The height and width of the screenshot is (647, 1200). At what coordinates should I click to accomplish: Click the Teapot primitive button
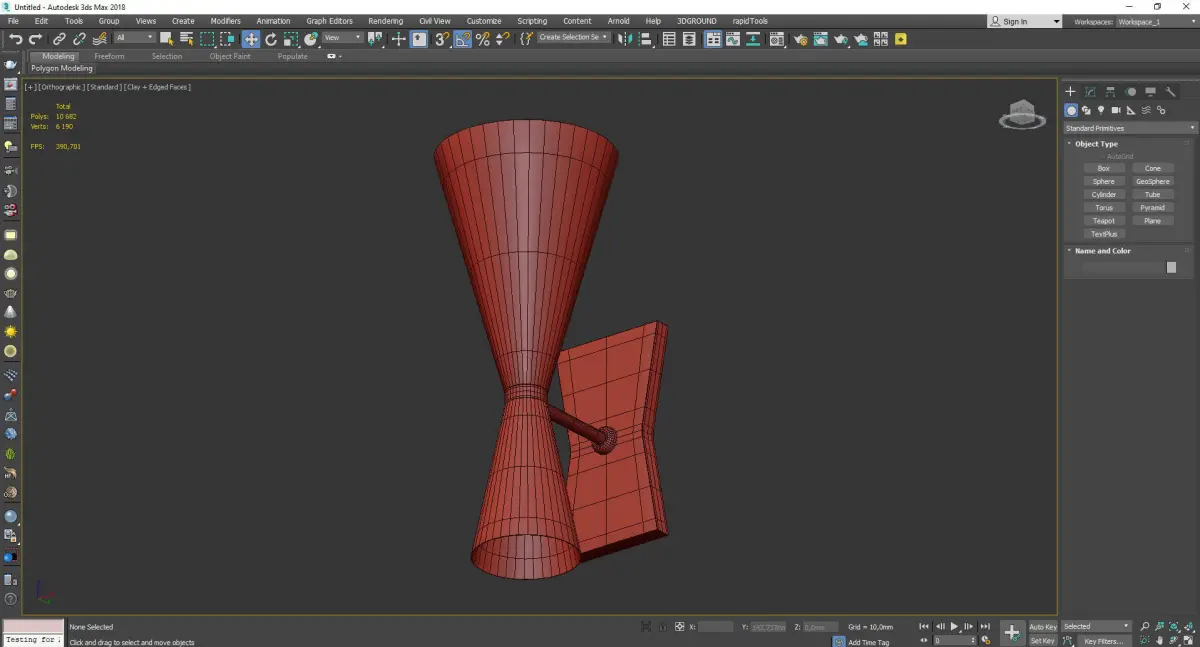coord(1103,221)
